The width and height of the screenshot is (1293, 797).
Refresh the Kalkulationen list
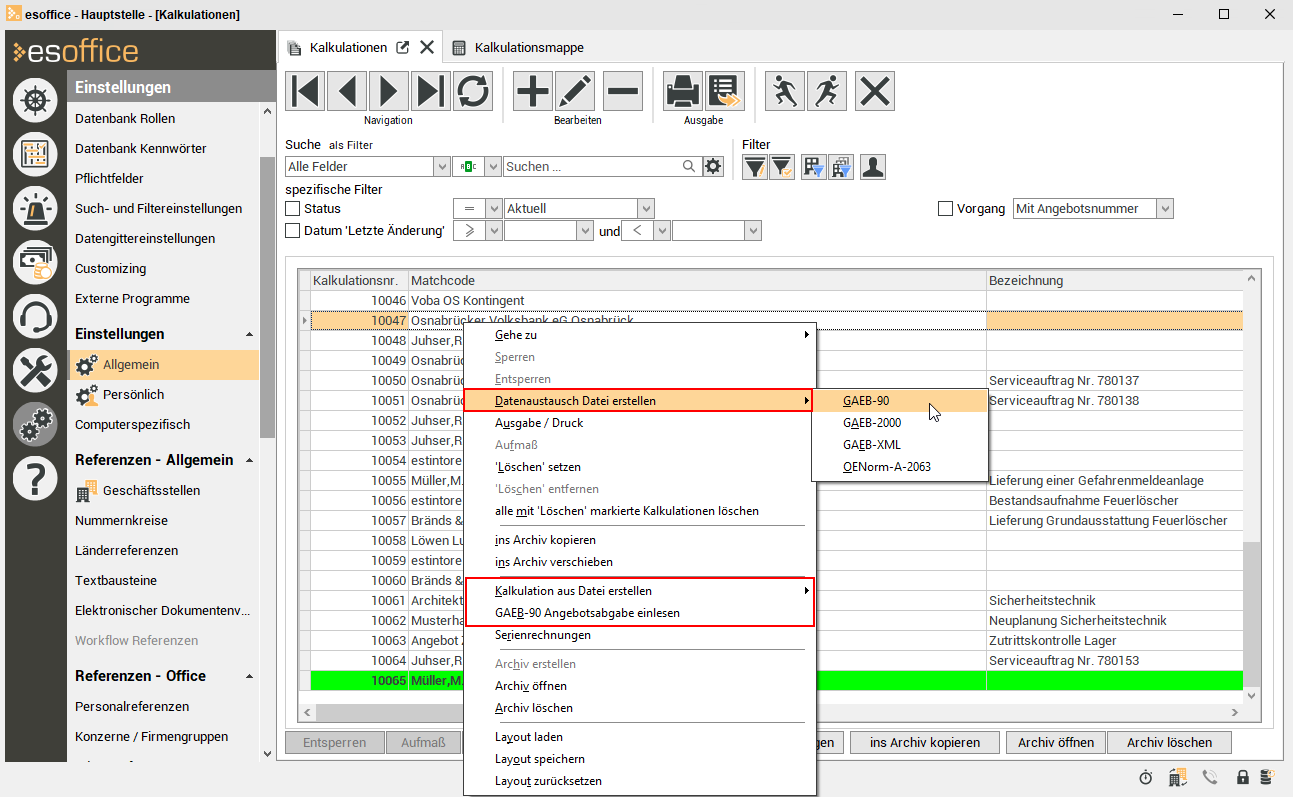tap(473, 91)
